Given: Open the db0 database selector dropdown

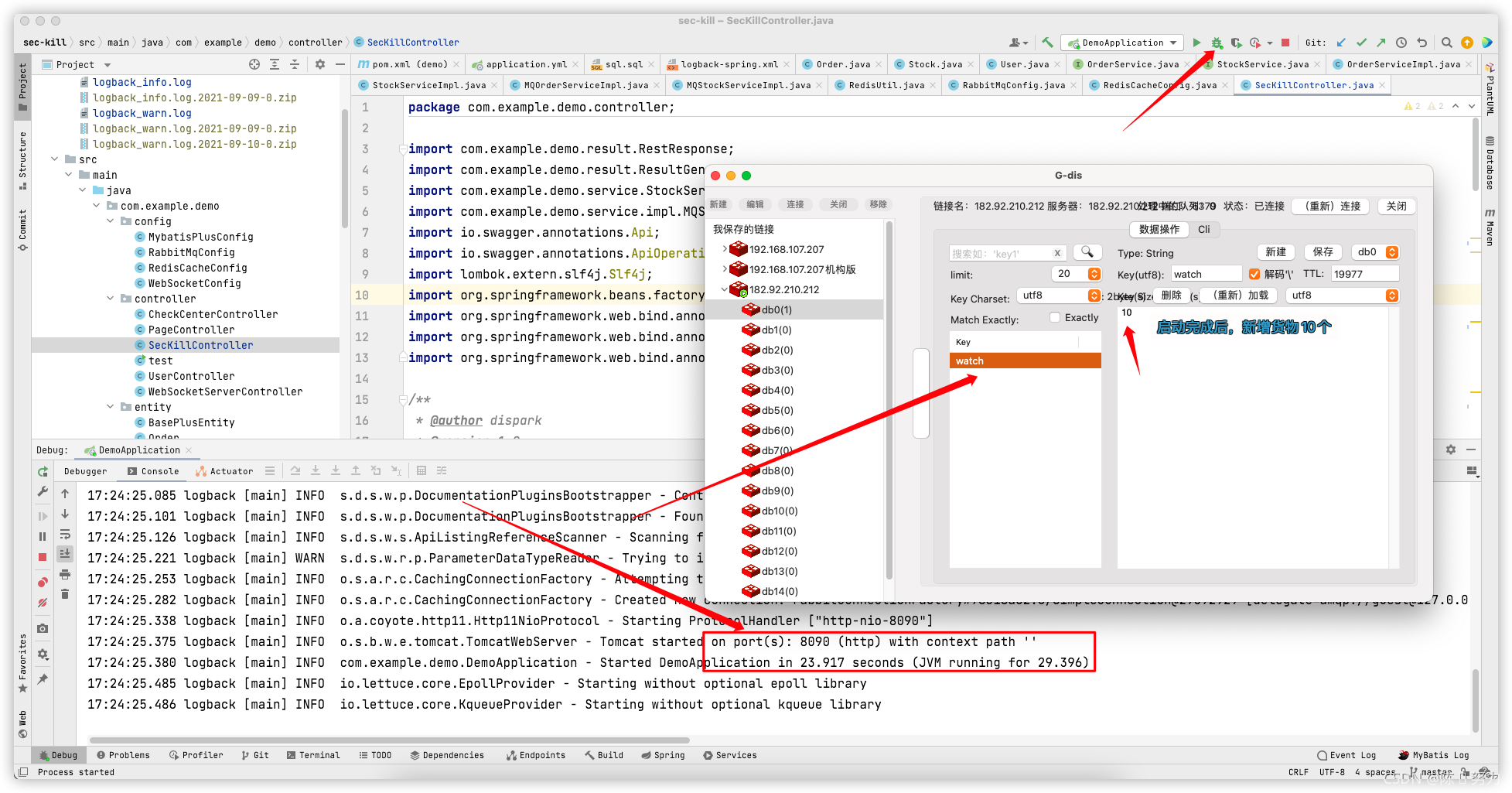Looking at the screenshot, I should (x=1376, y=252).
